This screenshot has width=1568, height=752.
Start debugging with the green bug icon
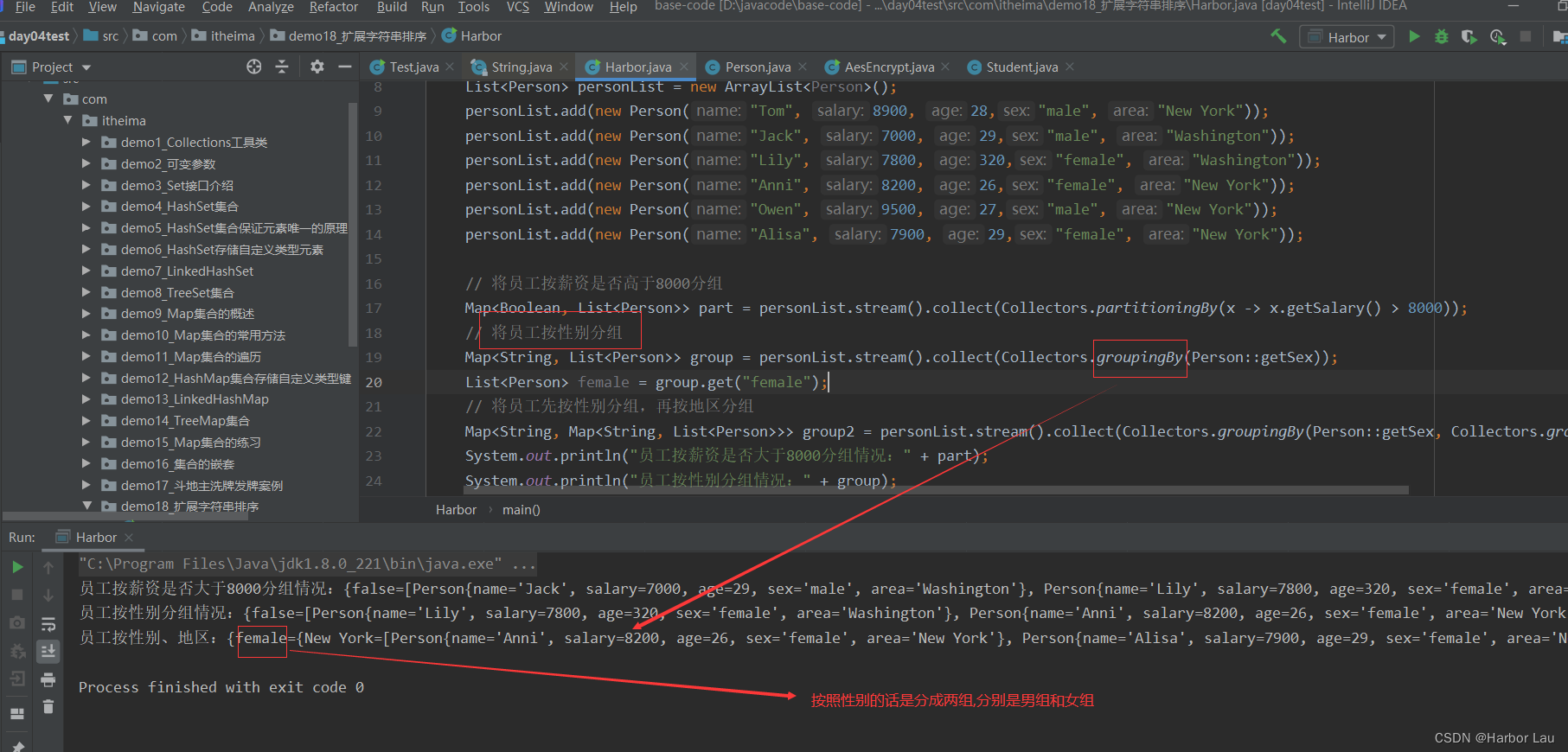point(1441,36)
